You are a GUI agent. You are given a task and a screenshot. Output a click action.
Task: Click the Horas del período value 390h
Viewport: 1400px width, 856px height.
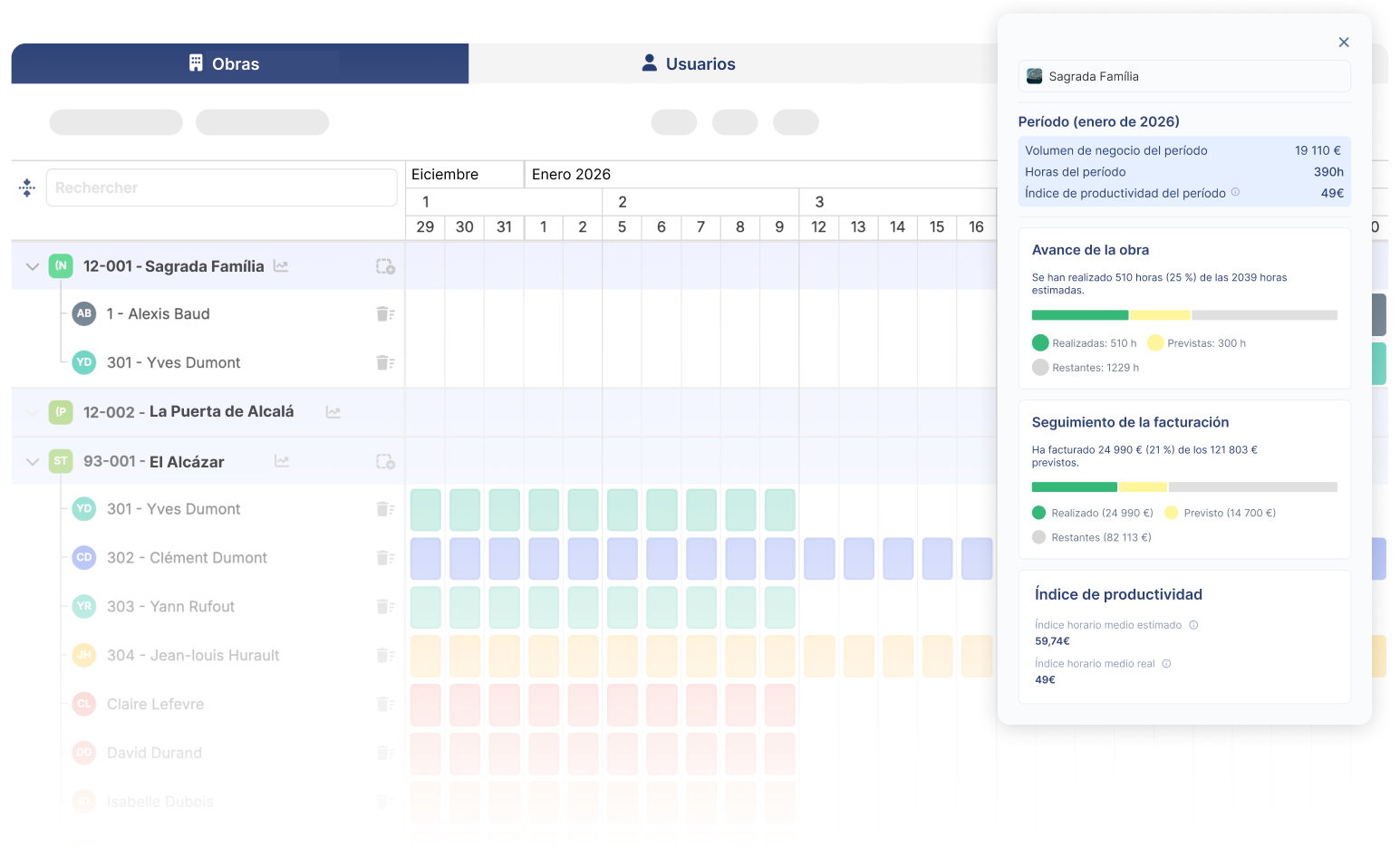[x=1328, y=172]
